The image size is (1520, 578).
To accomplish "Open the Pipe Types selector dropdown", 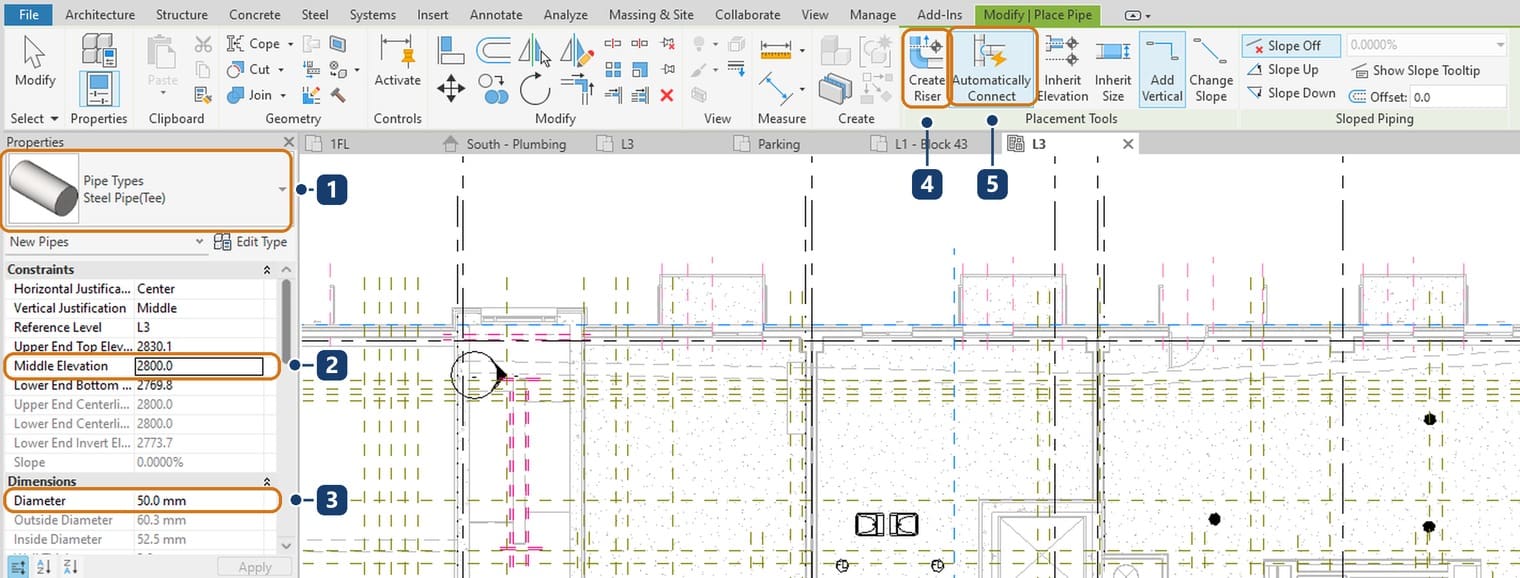I will (x=282, y=189).
